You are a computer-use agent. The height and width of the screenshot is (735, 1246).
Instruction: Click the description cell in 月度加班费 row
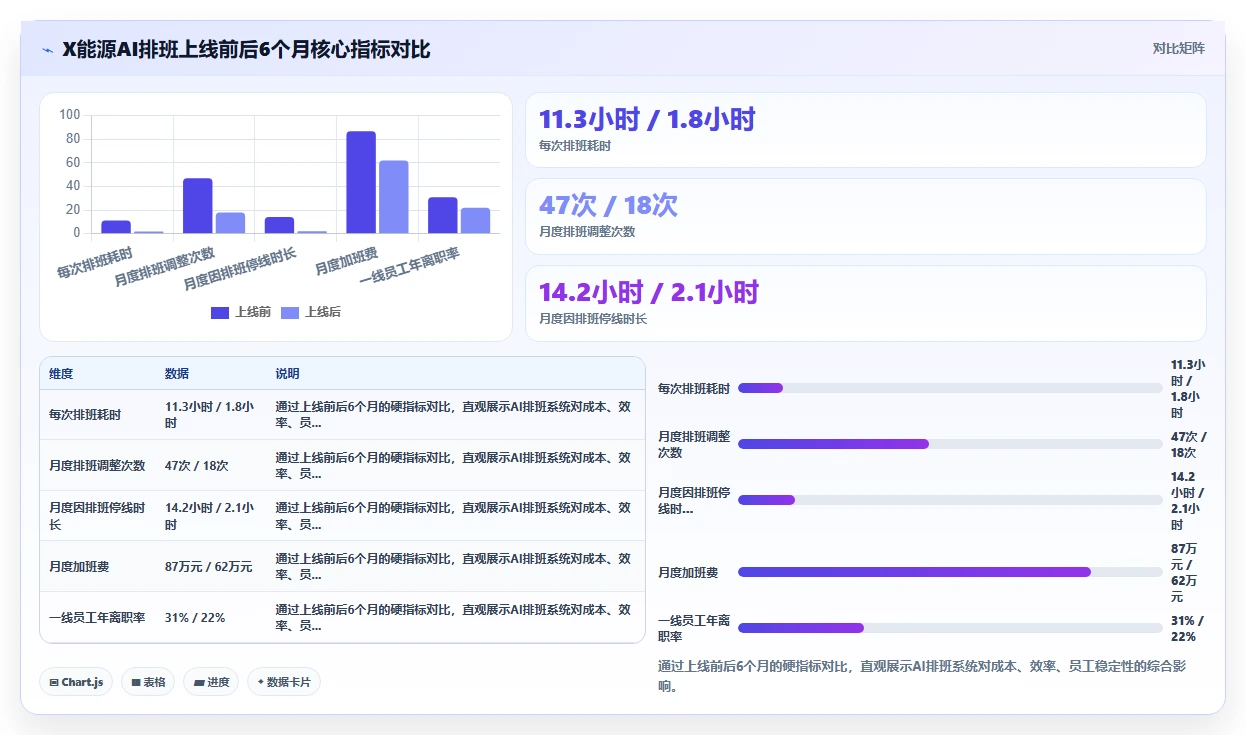[453, 567]
